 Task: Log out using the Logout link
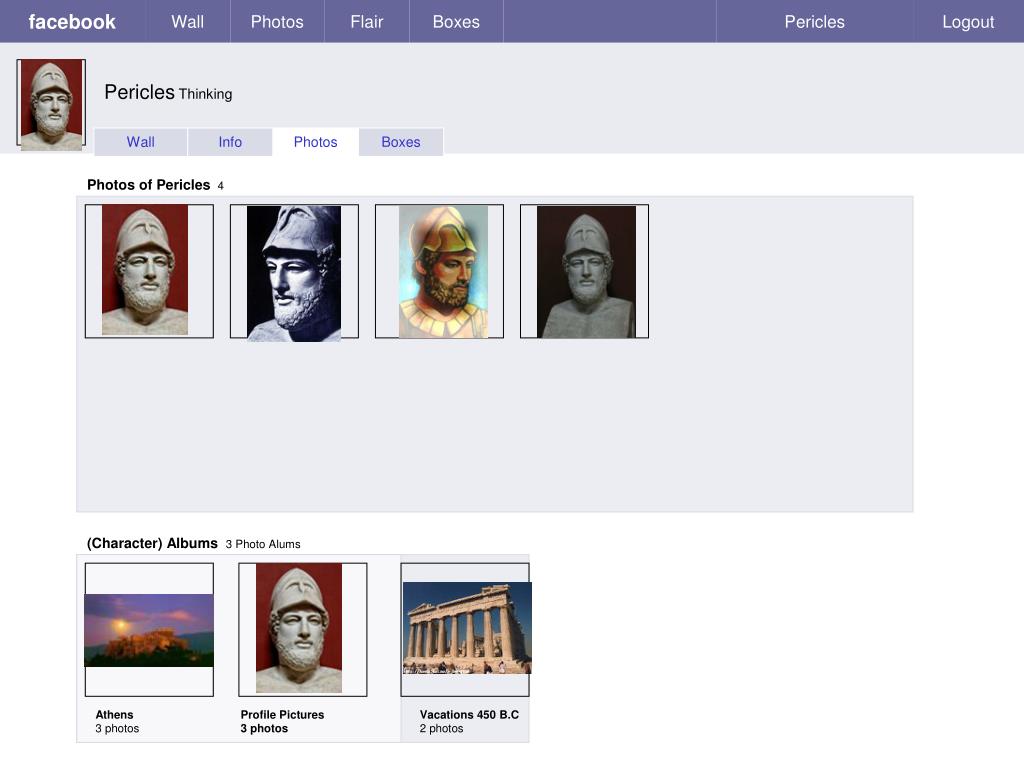pos(968,22)
